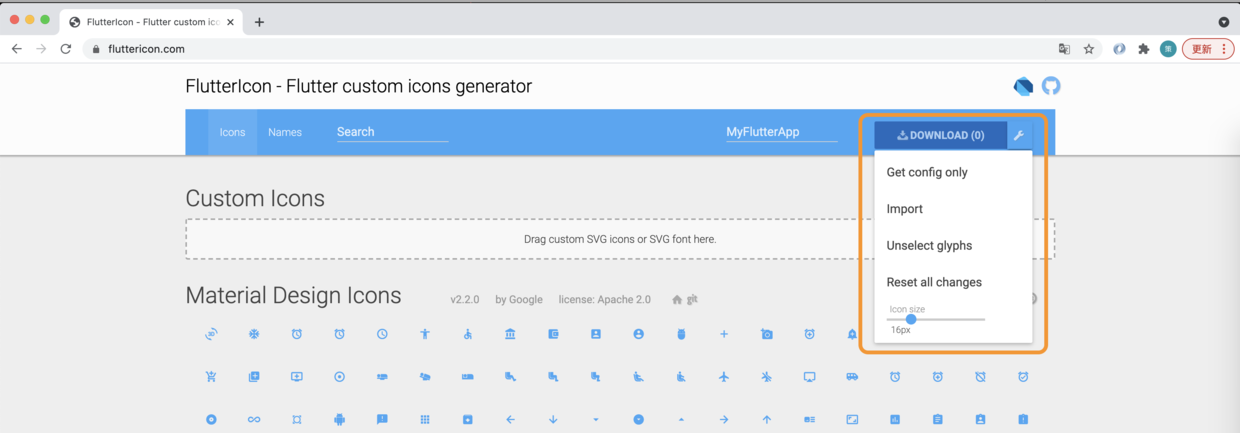The width and height of the screenshot is (1240, 433).
Task: Select the add shopping cart glyph
Action: click(x=211, y=377)
